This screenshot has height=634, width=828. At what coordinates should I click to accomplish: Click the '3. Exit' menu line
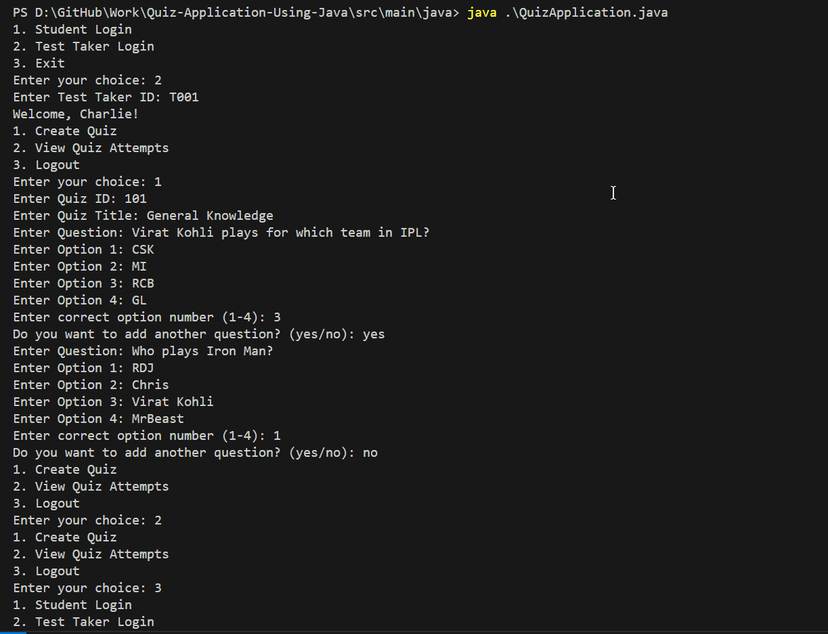(x=39, y=63)
